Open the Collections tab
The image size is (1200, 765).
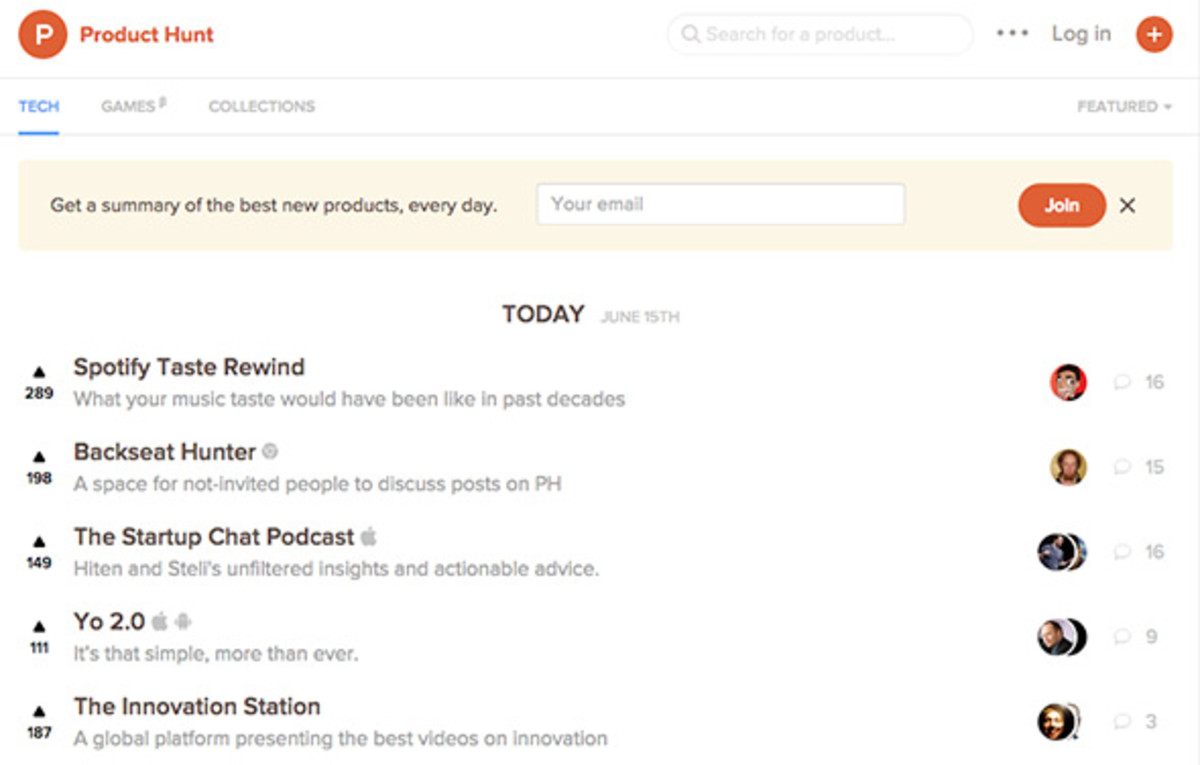point(261,106)
